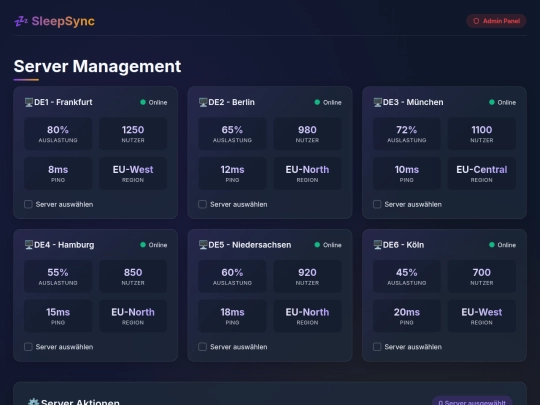This screenshot has height=405, width=540.
Task: Click the DE4 - Hamburg title
Action: point(64,245)
